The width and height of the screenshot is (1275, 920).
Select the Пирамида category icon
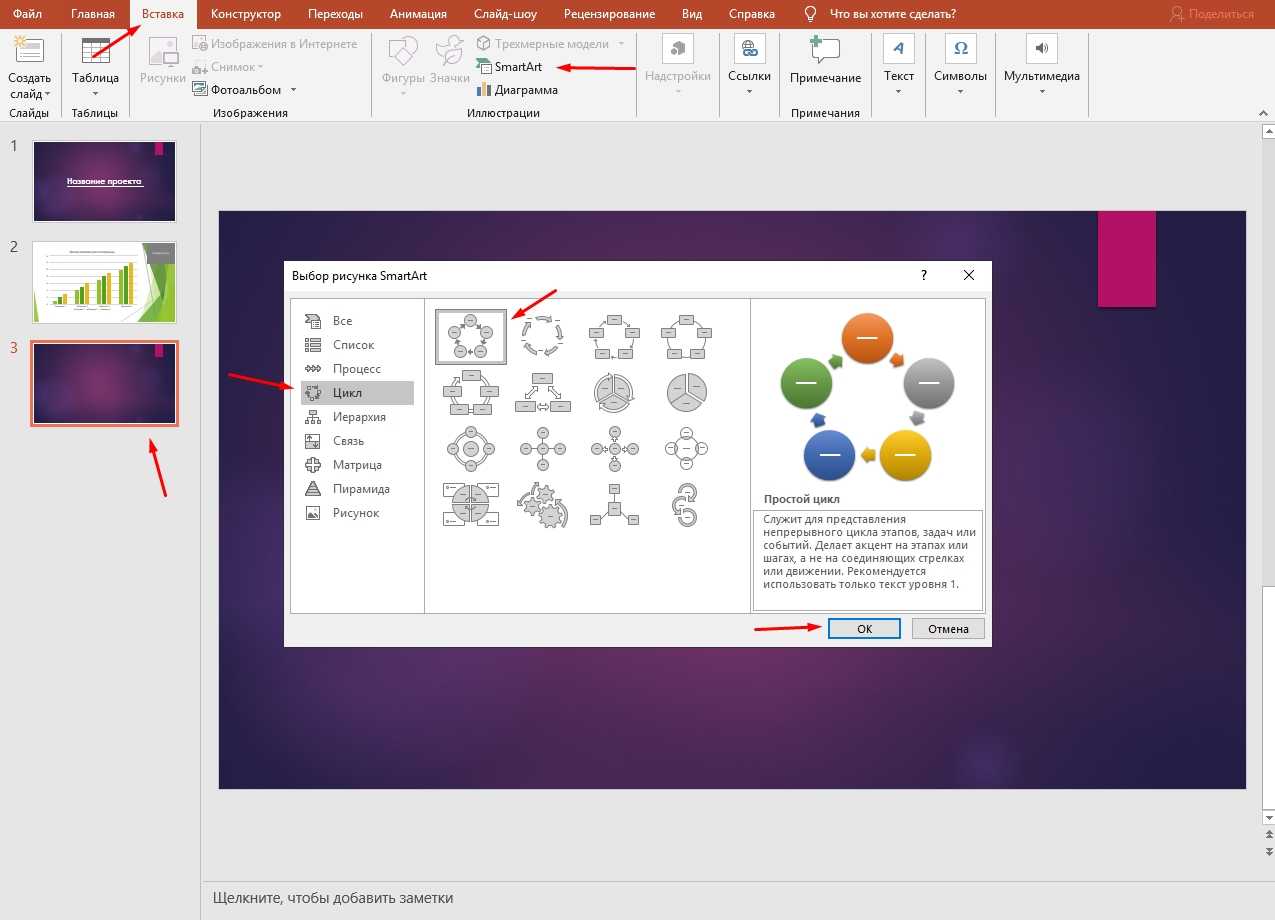point(313,489)
